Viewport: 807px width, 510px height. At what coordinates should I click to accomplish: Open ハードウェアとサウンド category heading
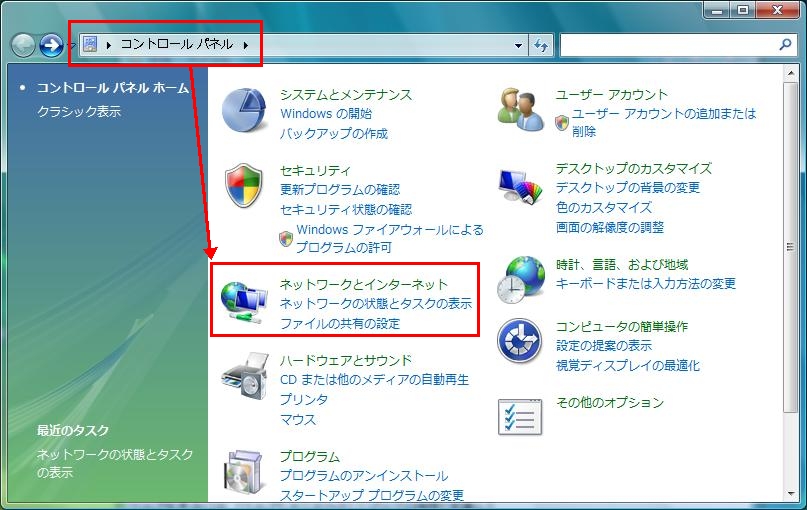click(346, 360)
